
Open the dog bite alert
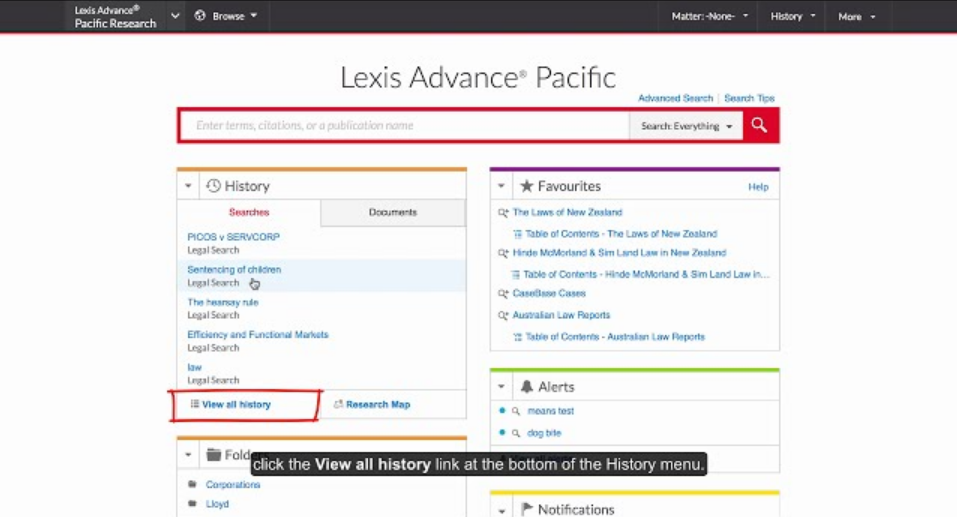point(544,433)
